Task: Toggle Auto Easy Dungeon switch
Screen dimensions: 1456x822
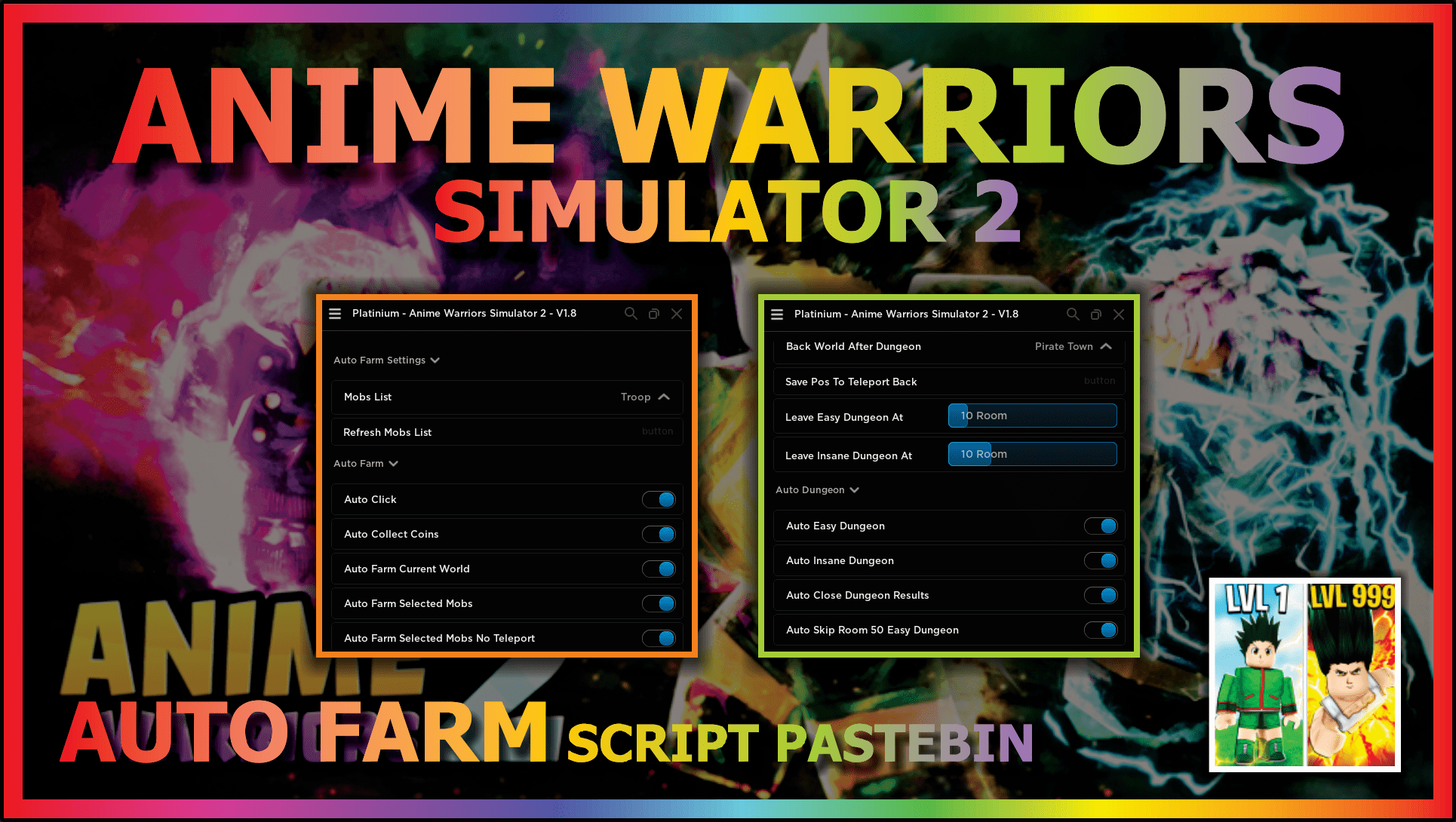Action: [x=1098, y=525]
